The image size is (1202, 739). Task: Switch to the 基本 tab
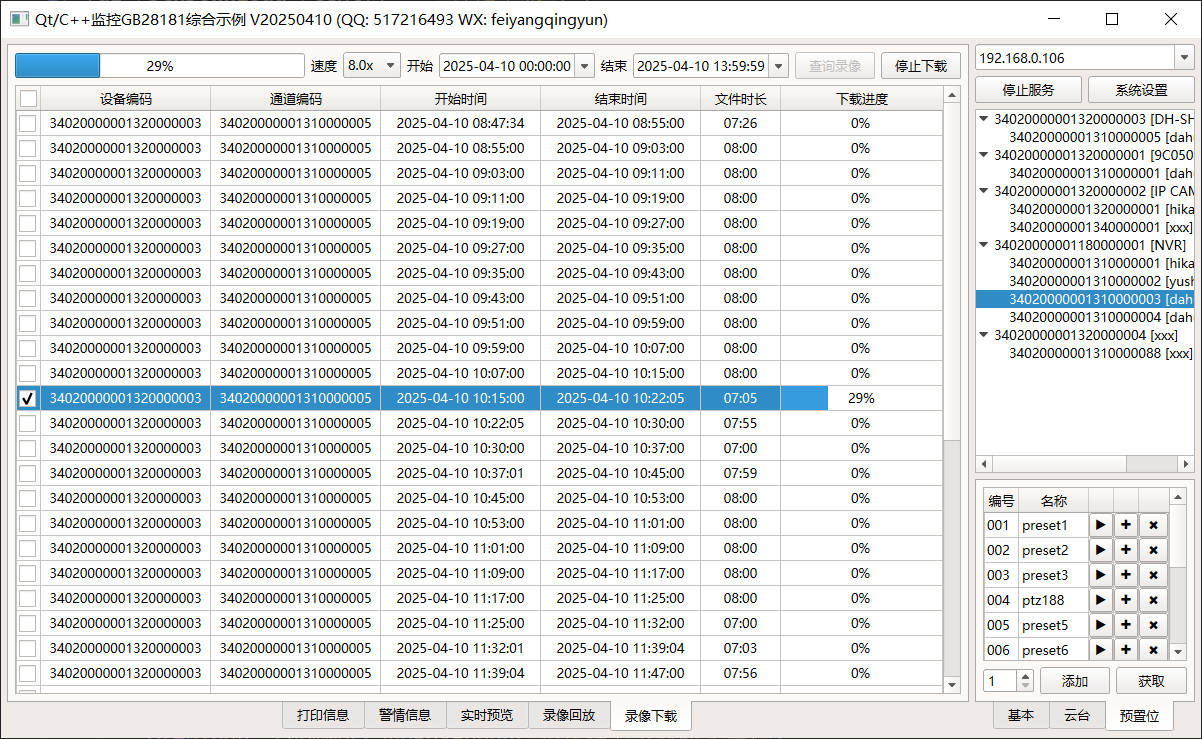pyautogui.click(x=1021, y=715)
